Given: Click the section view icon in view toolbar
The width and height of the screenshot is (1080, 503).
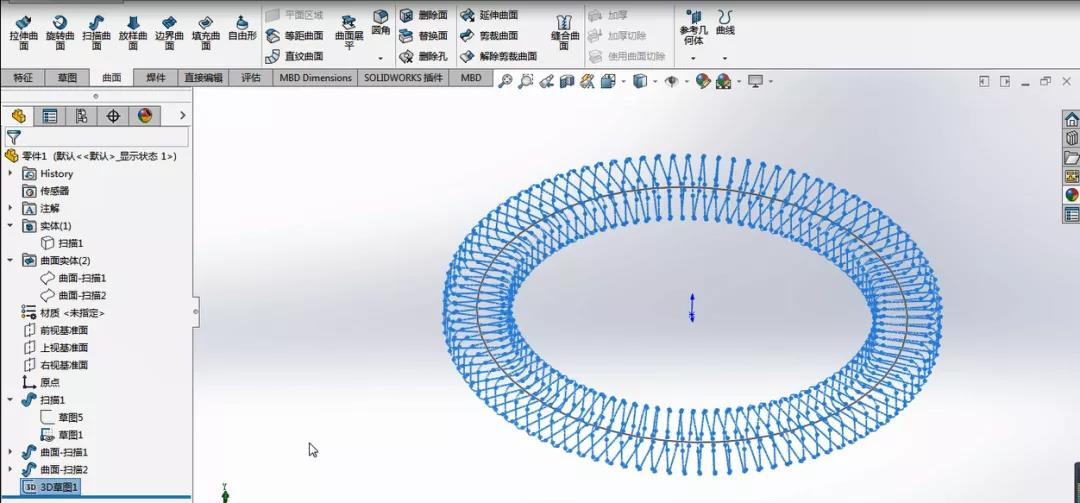Looking at the screenshot, I should [567, 81].
